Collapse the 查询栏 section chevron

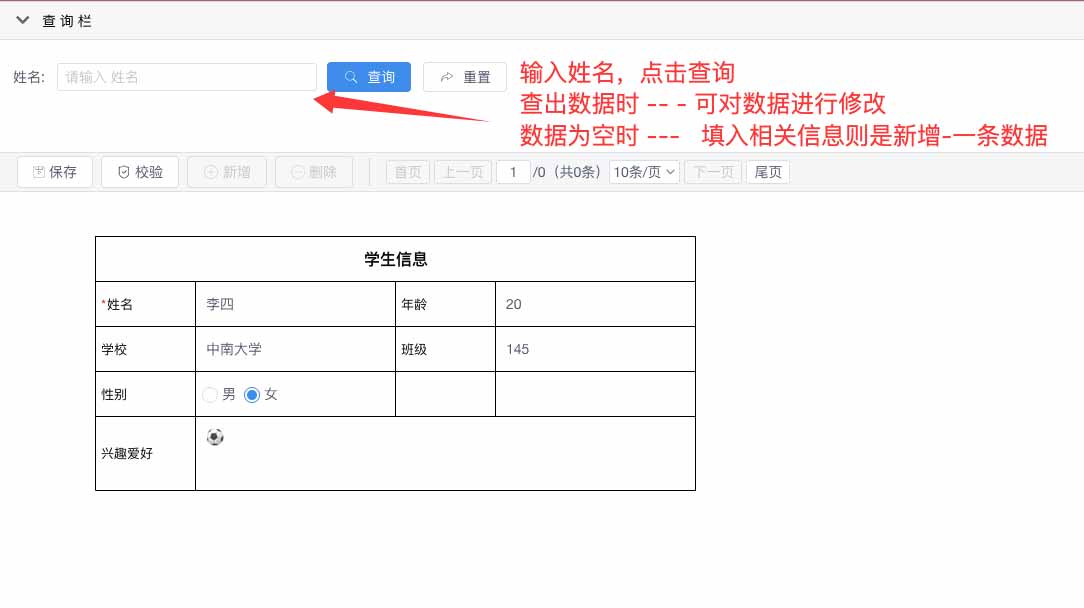coord(23,20)
